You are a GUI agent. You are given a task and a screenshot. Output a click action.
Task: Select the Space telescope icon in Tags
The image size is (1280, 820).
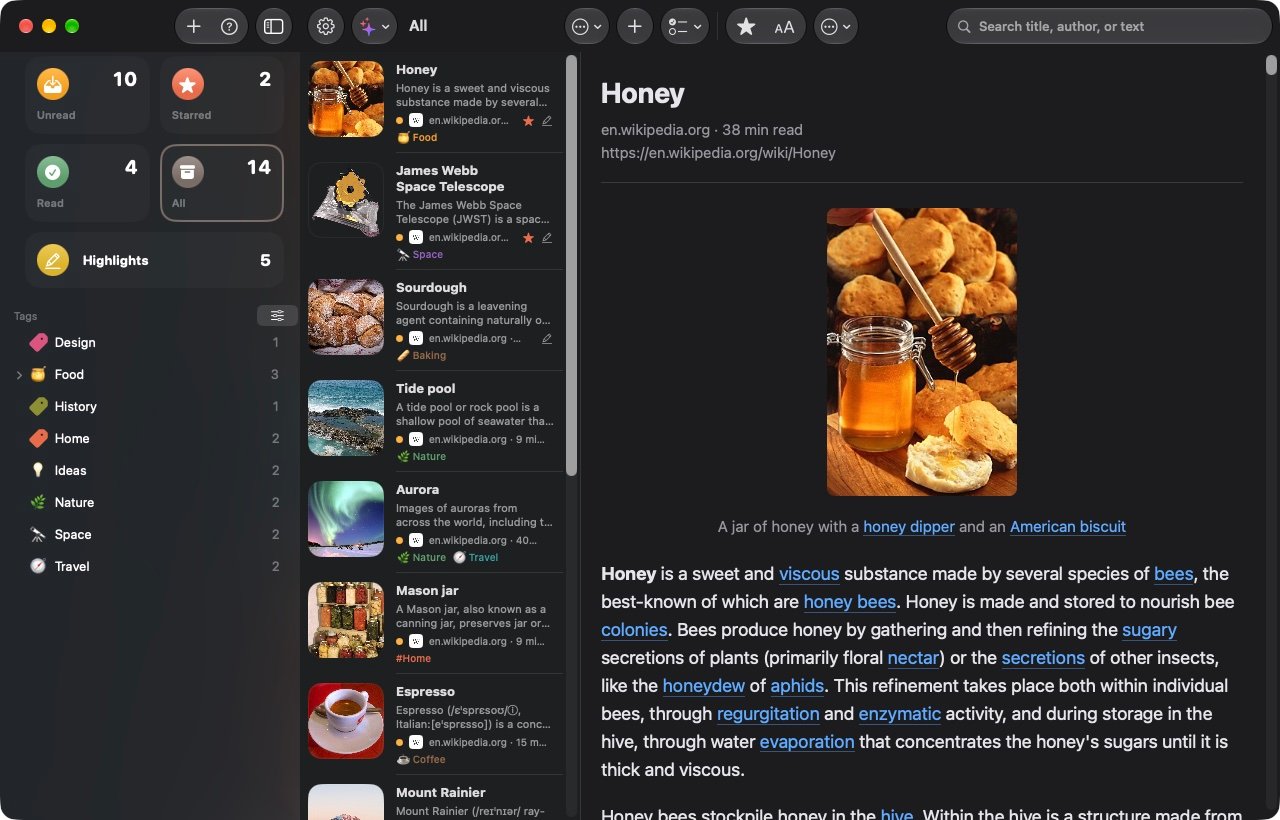[x=38, y=535]
